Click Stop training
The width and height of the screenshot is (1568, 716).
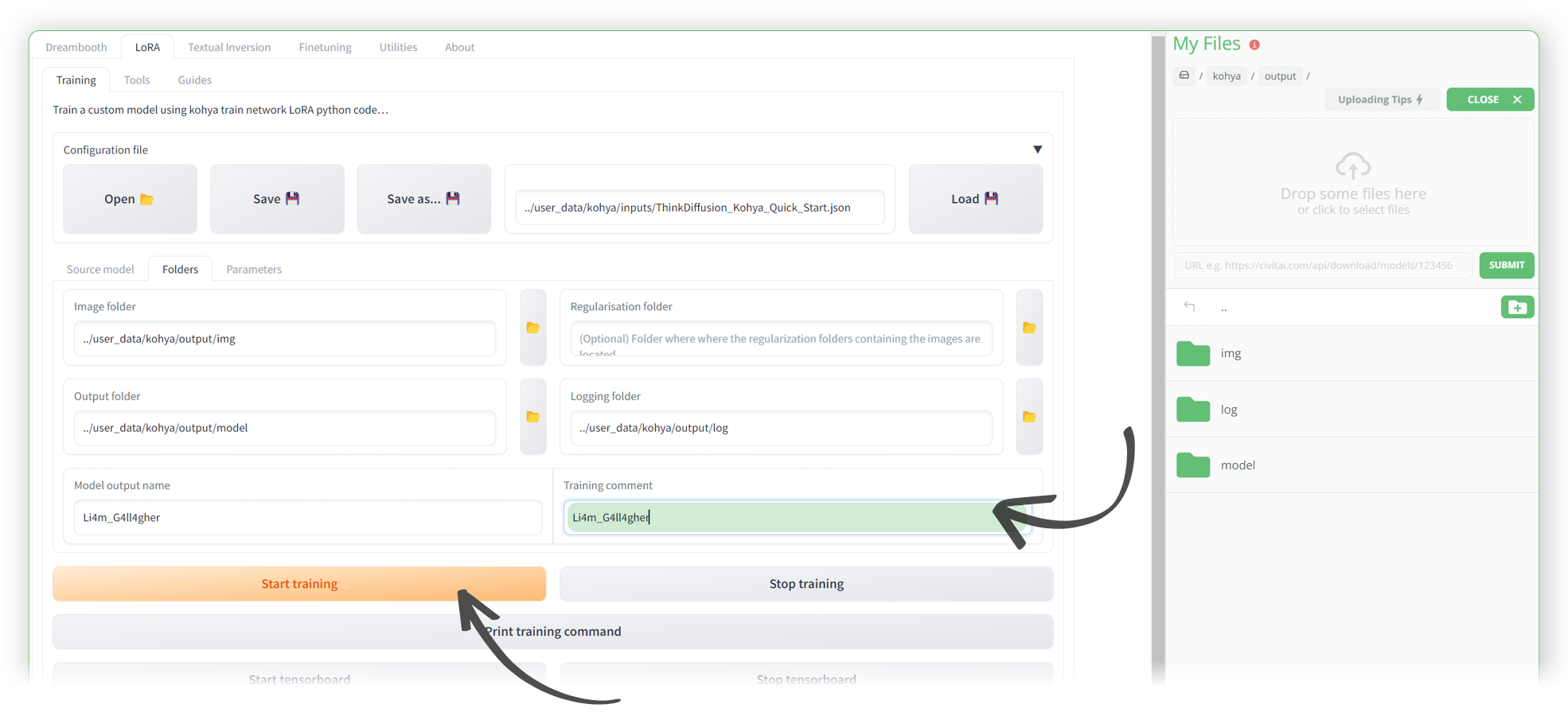click(x=806, y=584)
